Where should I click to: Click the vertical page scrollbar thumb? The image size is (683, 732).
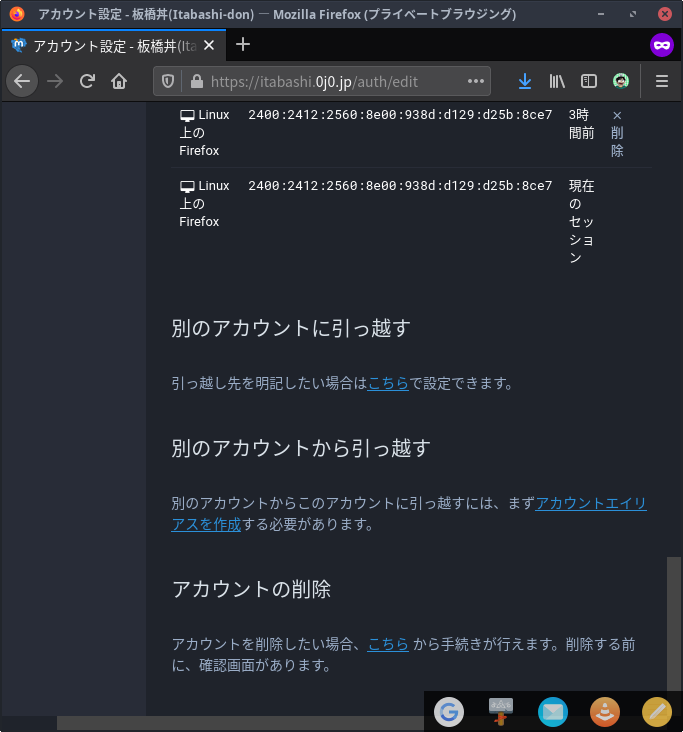click(x=674, y=620)
